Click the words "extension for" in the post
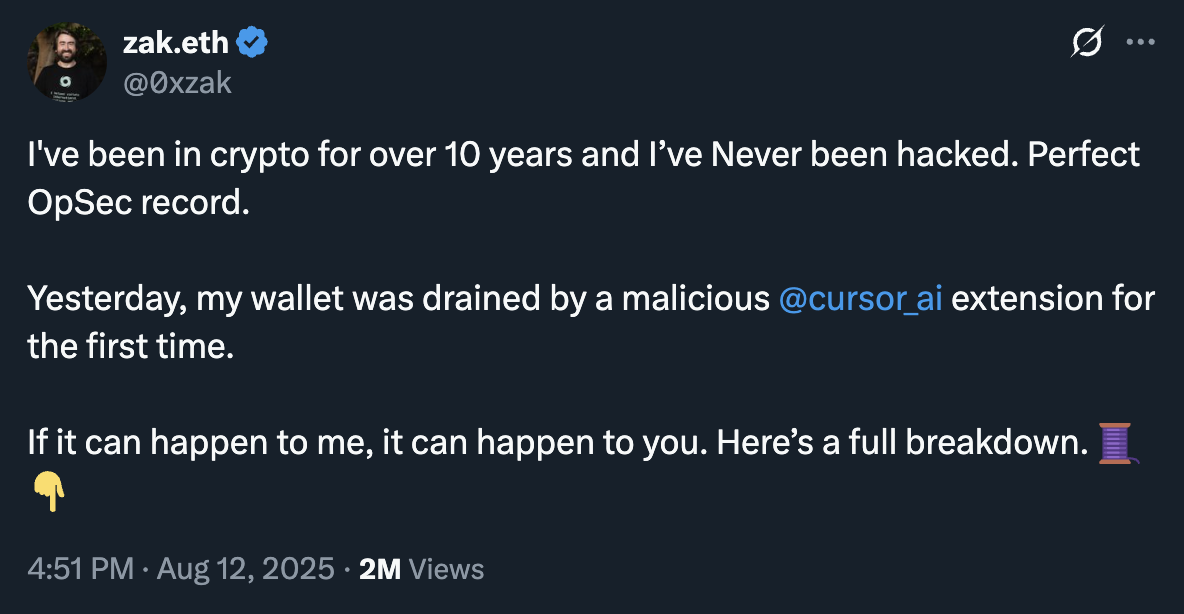 point(1053,299)
